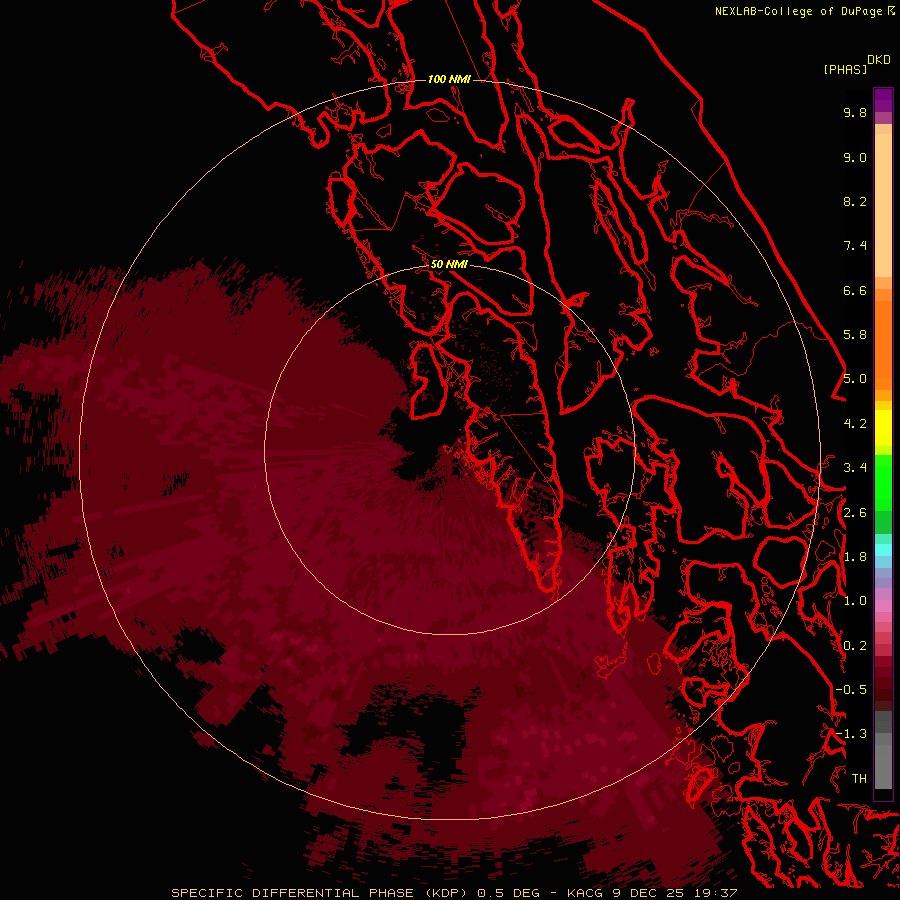This screenshot has height=900, width=900.
Task: Click the 100 NMI range ring label
Action: pyautogui.click(x=449, y=79)
